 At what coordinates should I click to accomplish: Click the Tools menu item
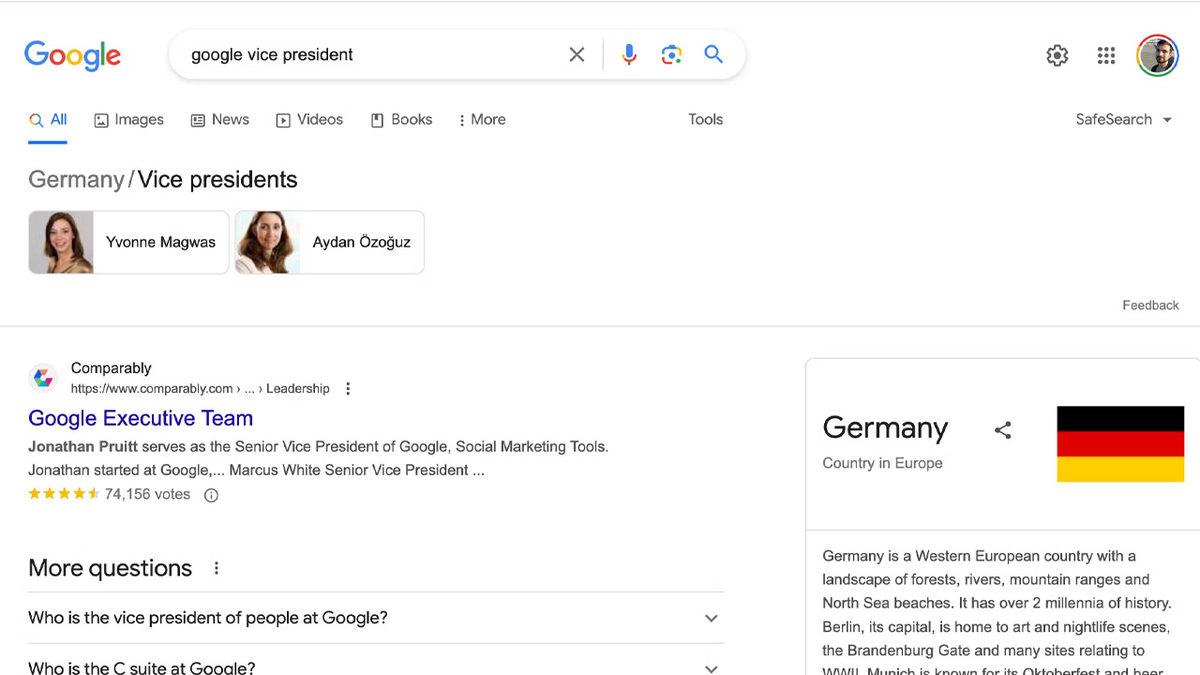tap(704, 119)
